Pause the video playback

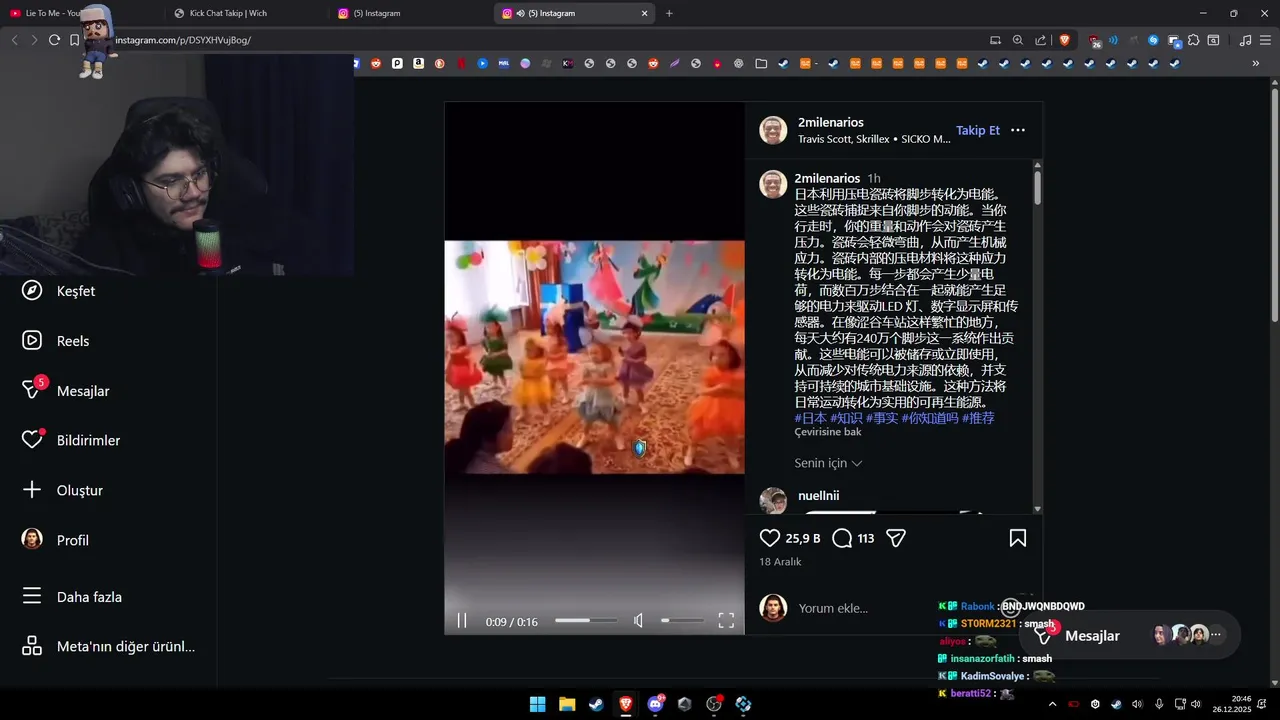[462, 621]
